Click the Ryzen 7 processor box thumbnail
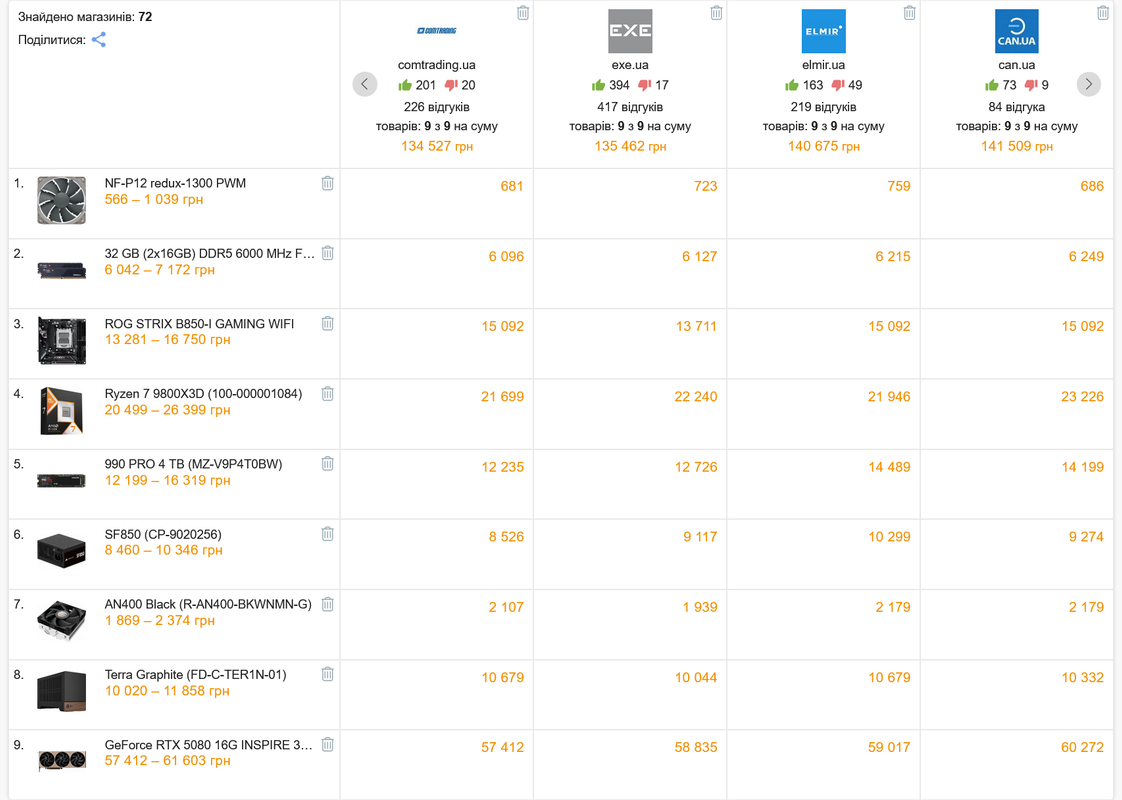The height and width of the screenshot is (800, 1122). click(x=62, y=411)
